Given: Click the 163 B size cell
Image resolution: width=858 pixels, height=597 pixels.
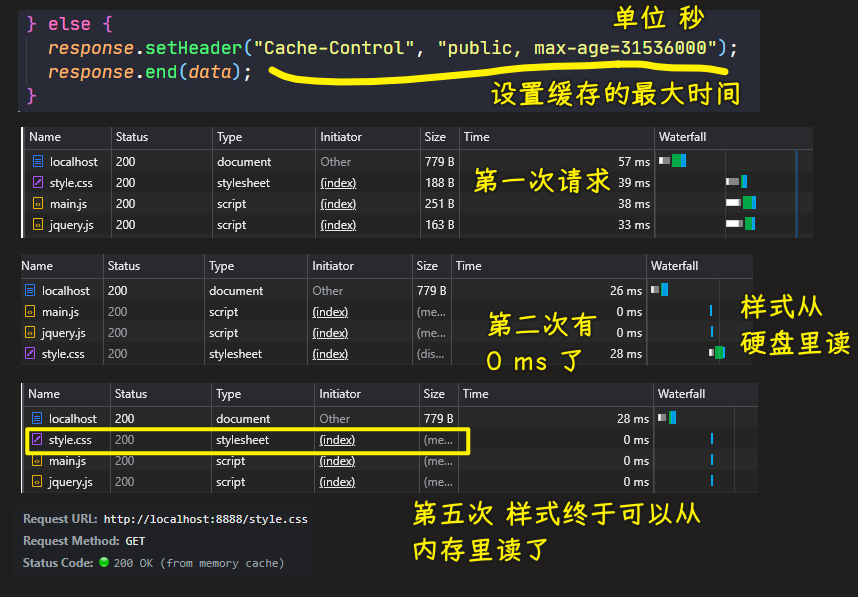Looking at the screenshot, I should 440,225.
